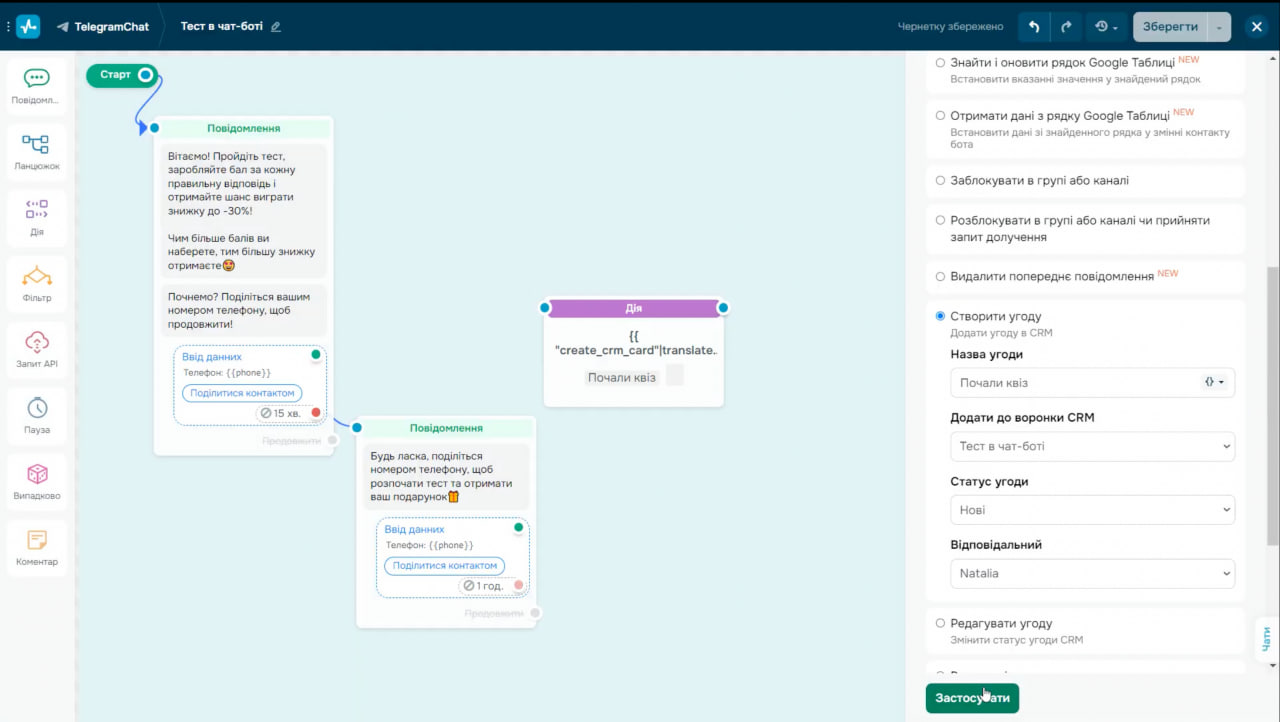
Task: Click the first Повідомлення block's input connector dot
Action: pos(155,128)
